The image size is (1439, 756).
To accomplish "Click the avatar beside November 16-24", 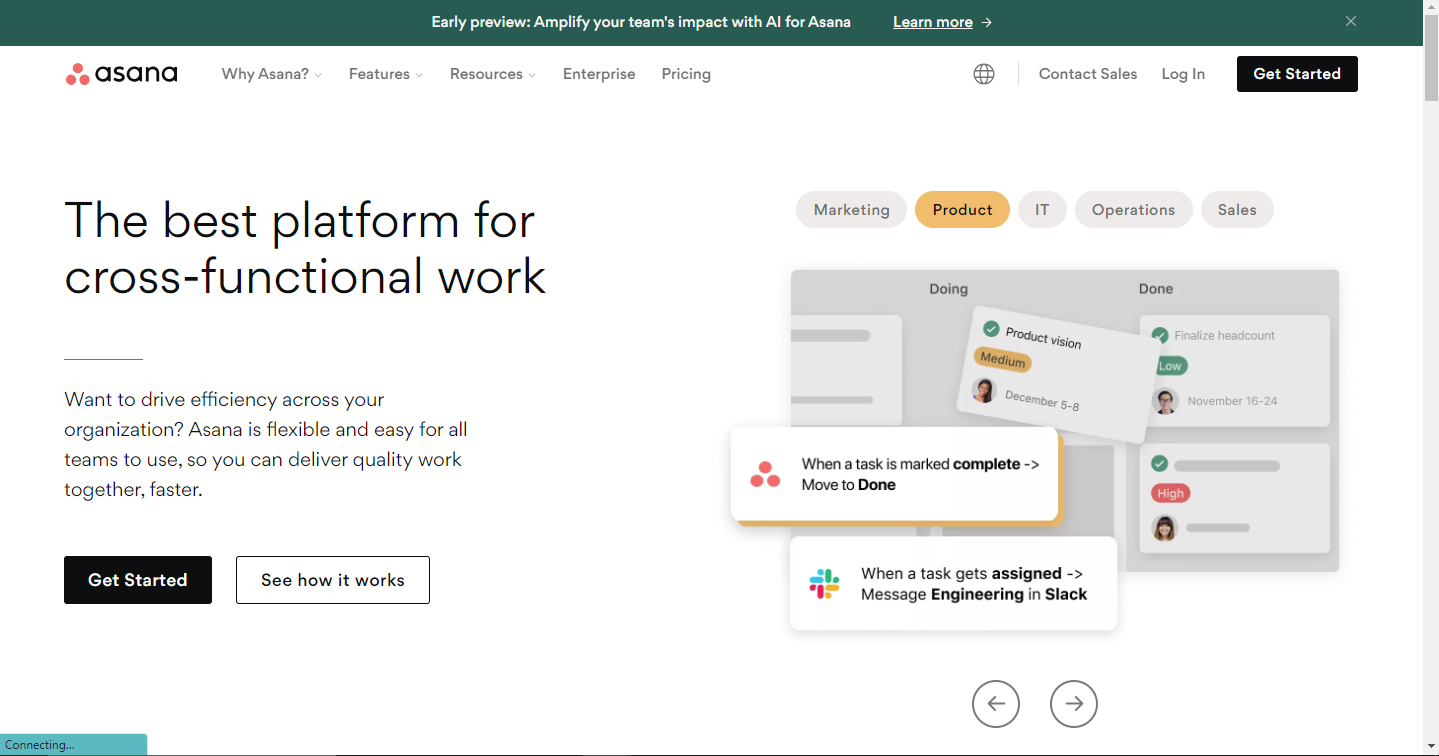I will (x=1165, y=401).
